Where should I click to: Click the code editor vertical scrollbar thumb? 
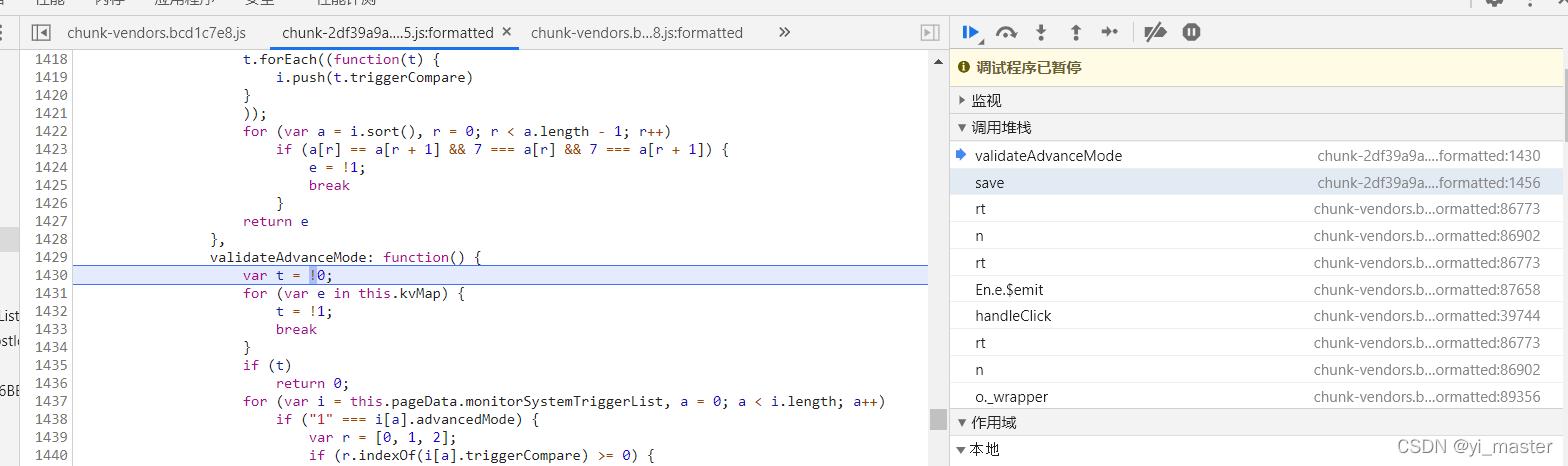[936, 418]
